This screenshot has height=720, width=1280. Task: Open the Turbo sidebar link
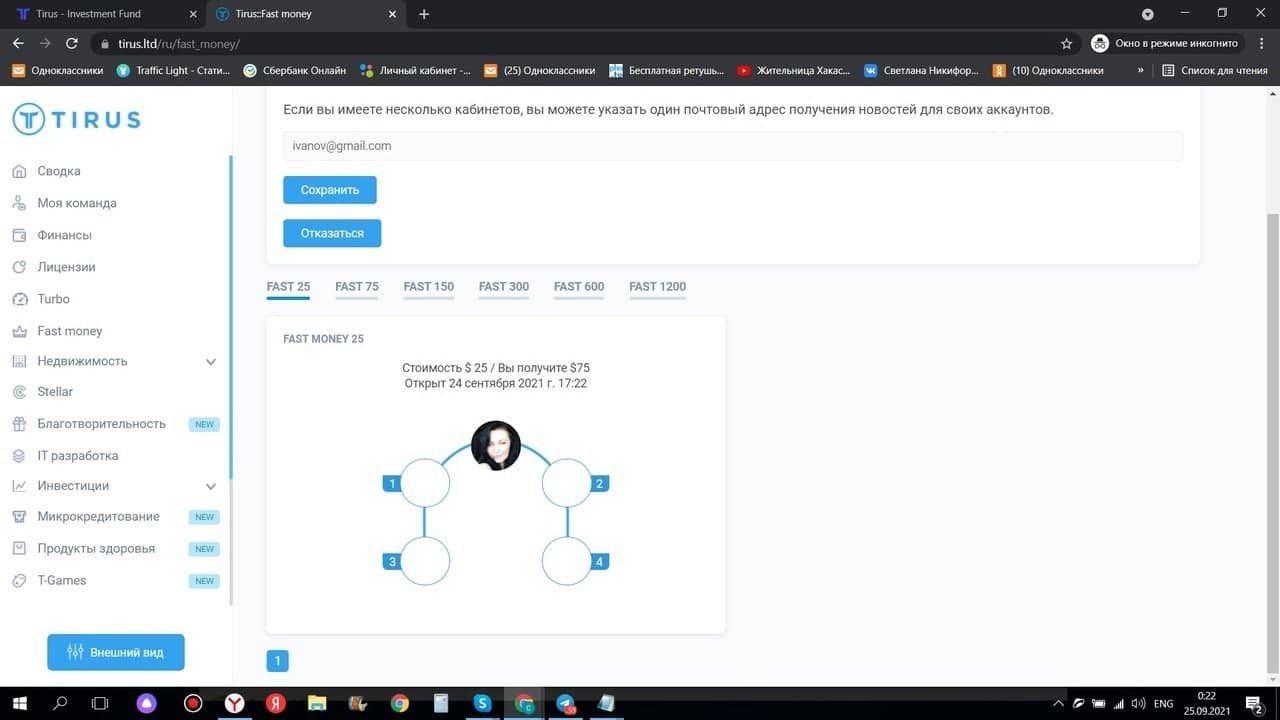[x=54, y=299]
